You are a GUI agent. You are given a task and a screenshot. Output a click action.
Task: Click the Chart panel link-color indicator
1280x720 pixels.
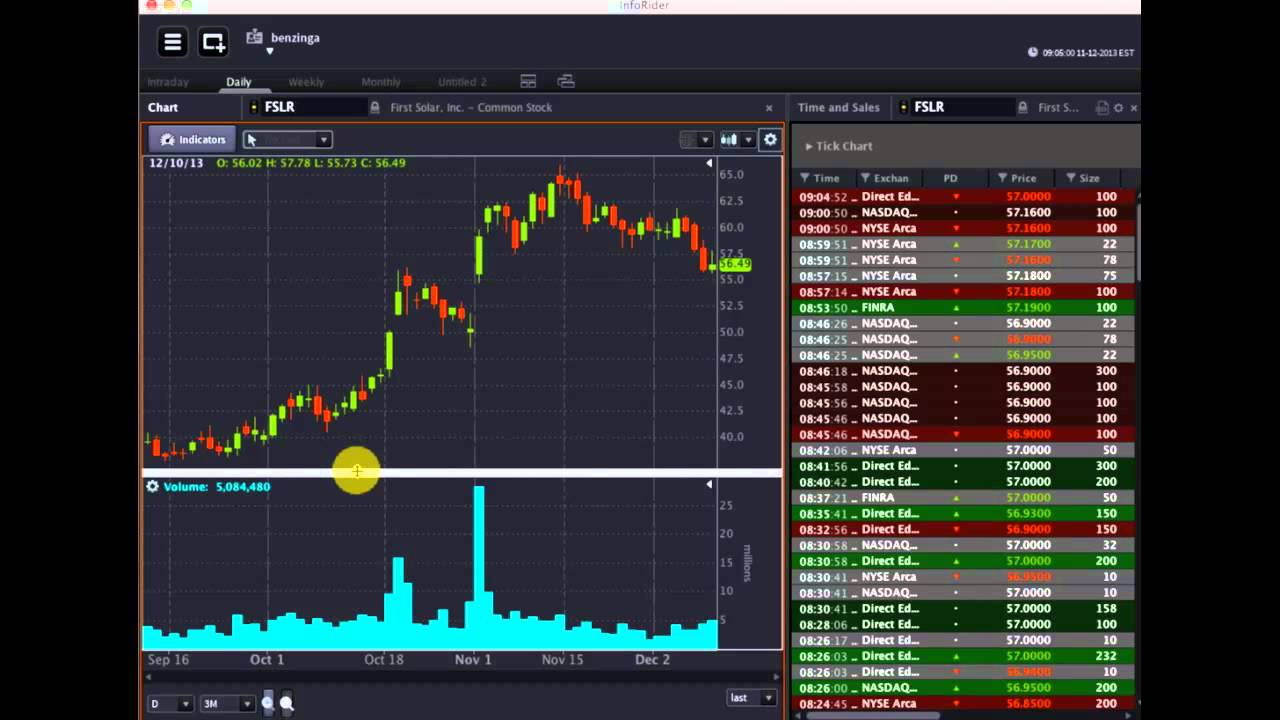[254, 107]
